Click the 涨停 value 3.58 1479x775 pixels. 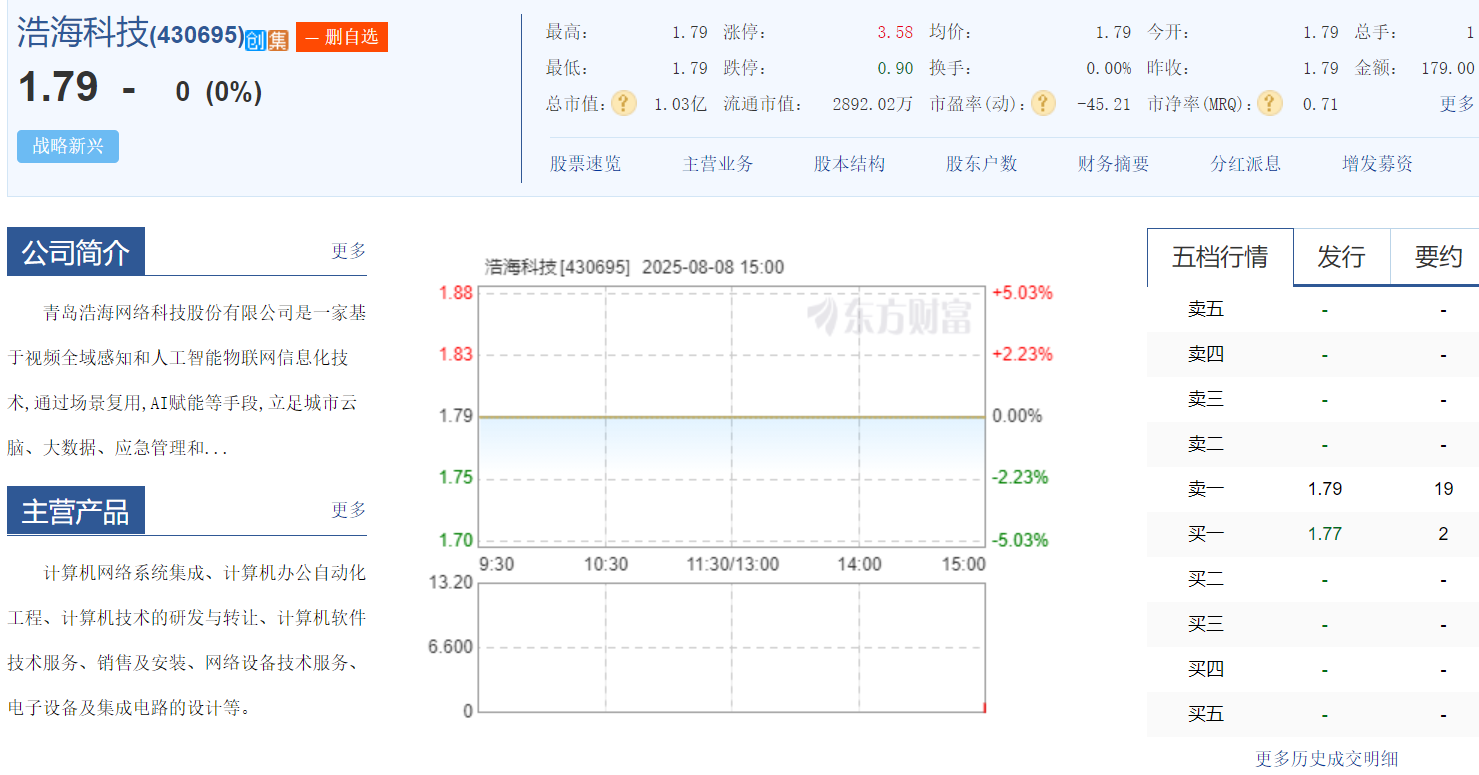pos(895,32)
